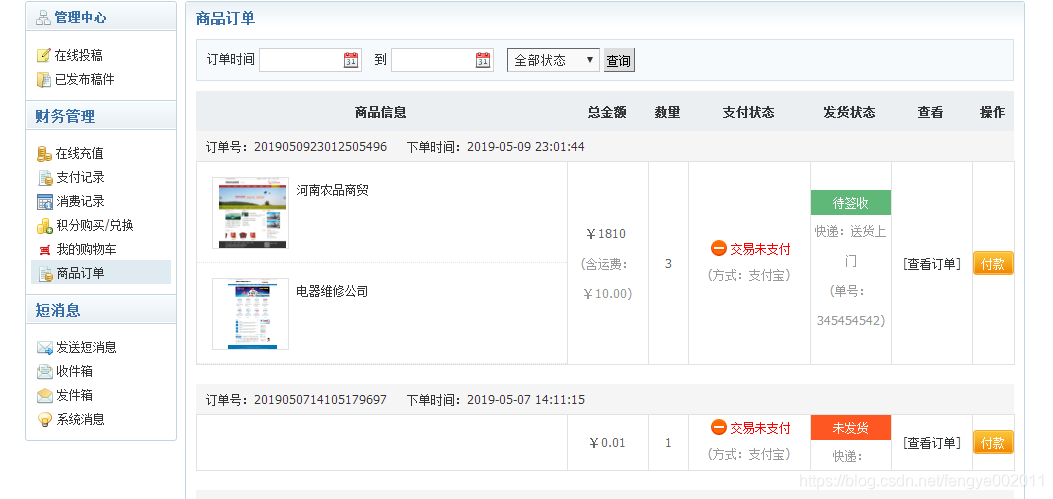This screenshot has height=499, width=1053.
Task: Click the 支付状态 column header
Action: click(749, 112)
